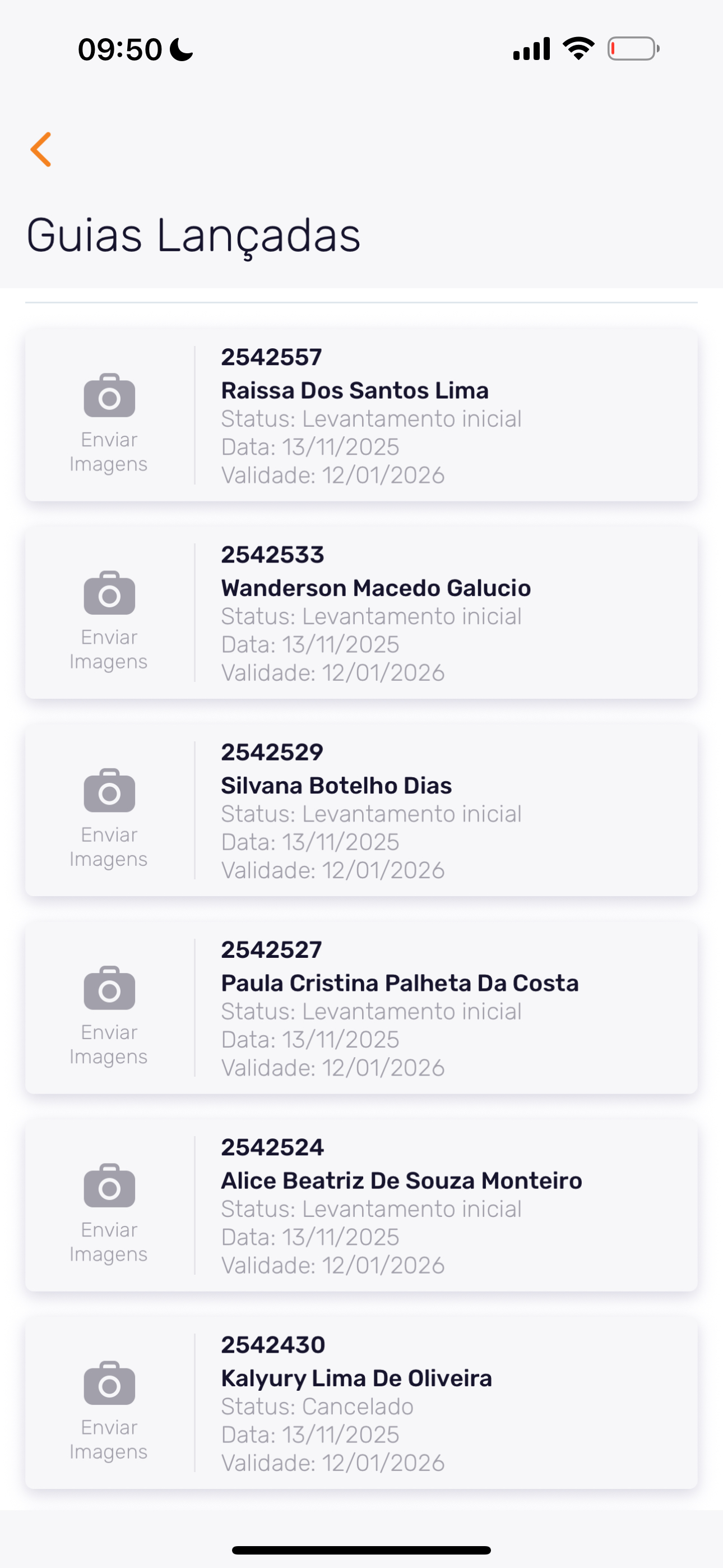The width and height of the screenshot is (723, 1568).
Task: Open guide number 2542529
Action: [272, 753]
